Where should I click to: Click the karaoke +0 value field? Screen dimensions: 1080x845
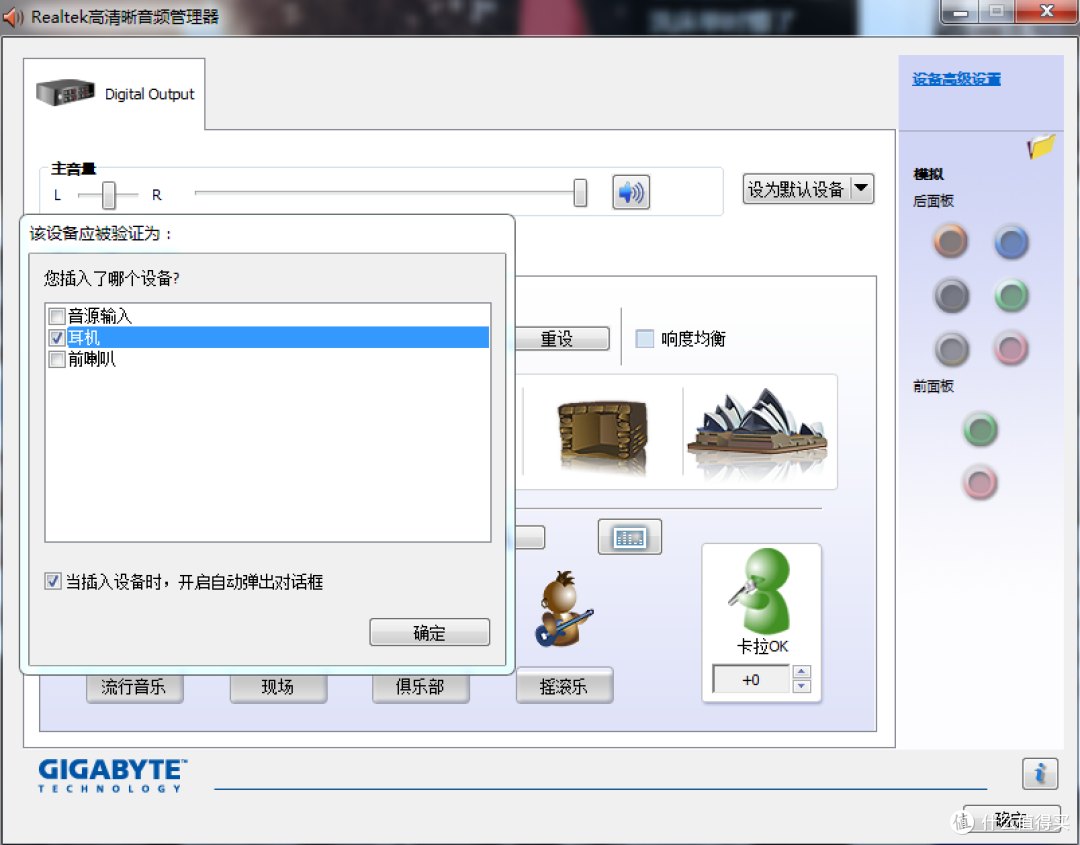[x=751, y=680]
